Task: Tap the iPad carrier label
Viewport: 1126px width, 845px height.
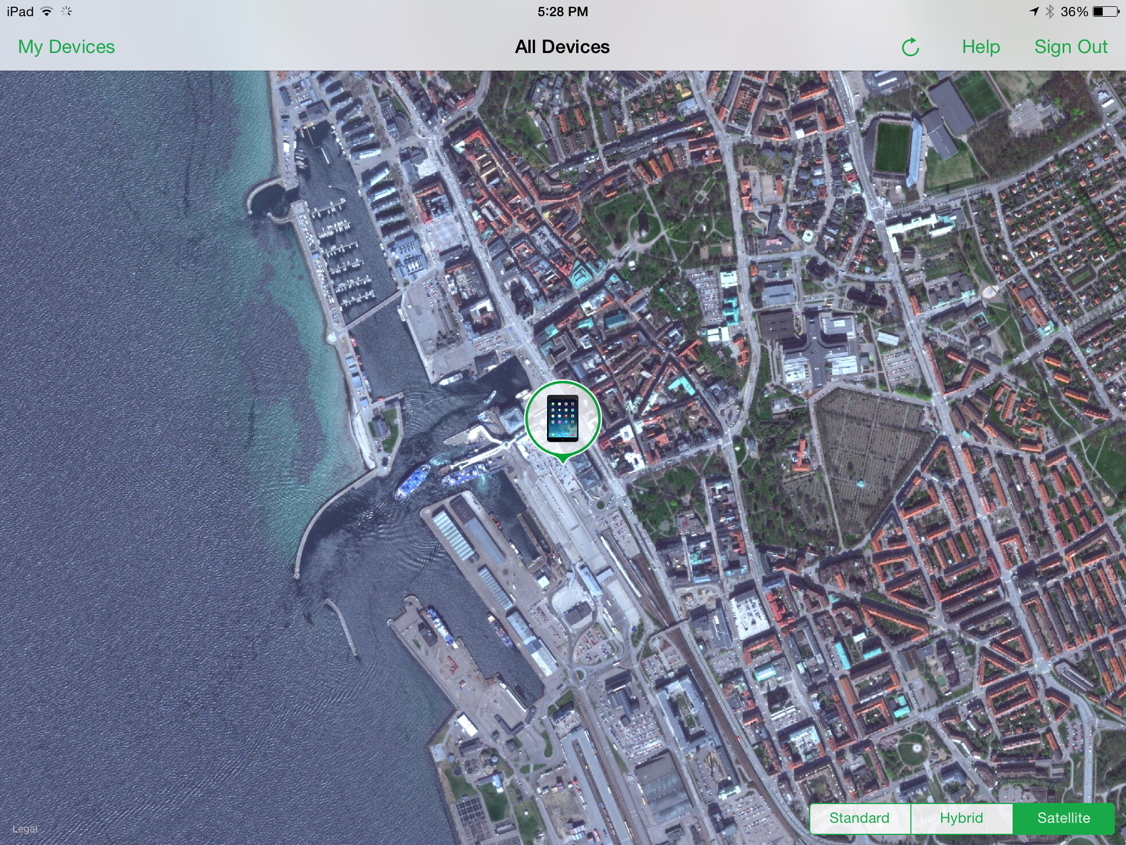Action: pos(20,11)
